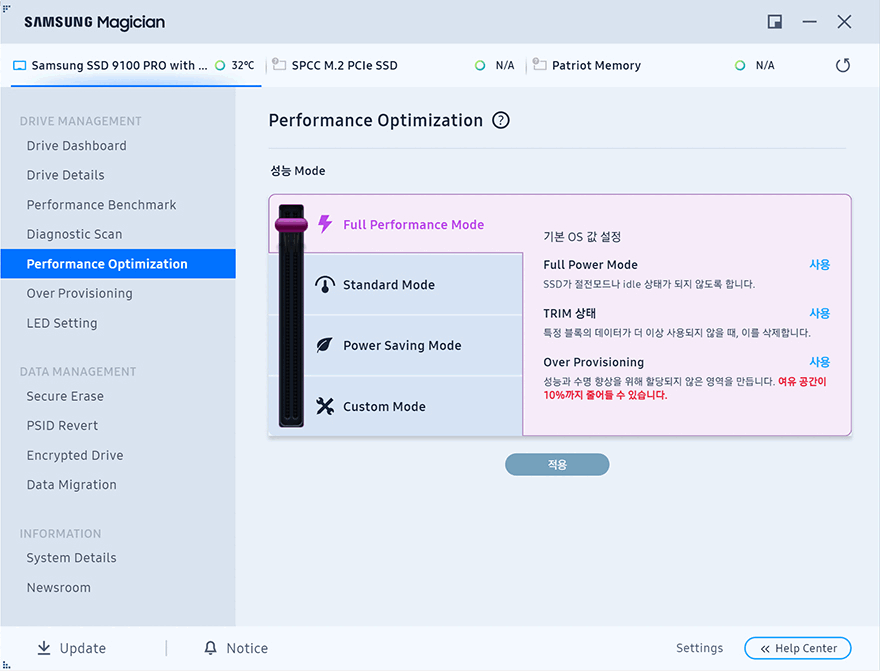
Task: Select Samsung SSD 9100 PRO drive tab
Action: [x=136, y=66]
